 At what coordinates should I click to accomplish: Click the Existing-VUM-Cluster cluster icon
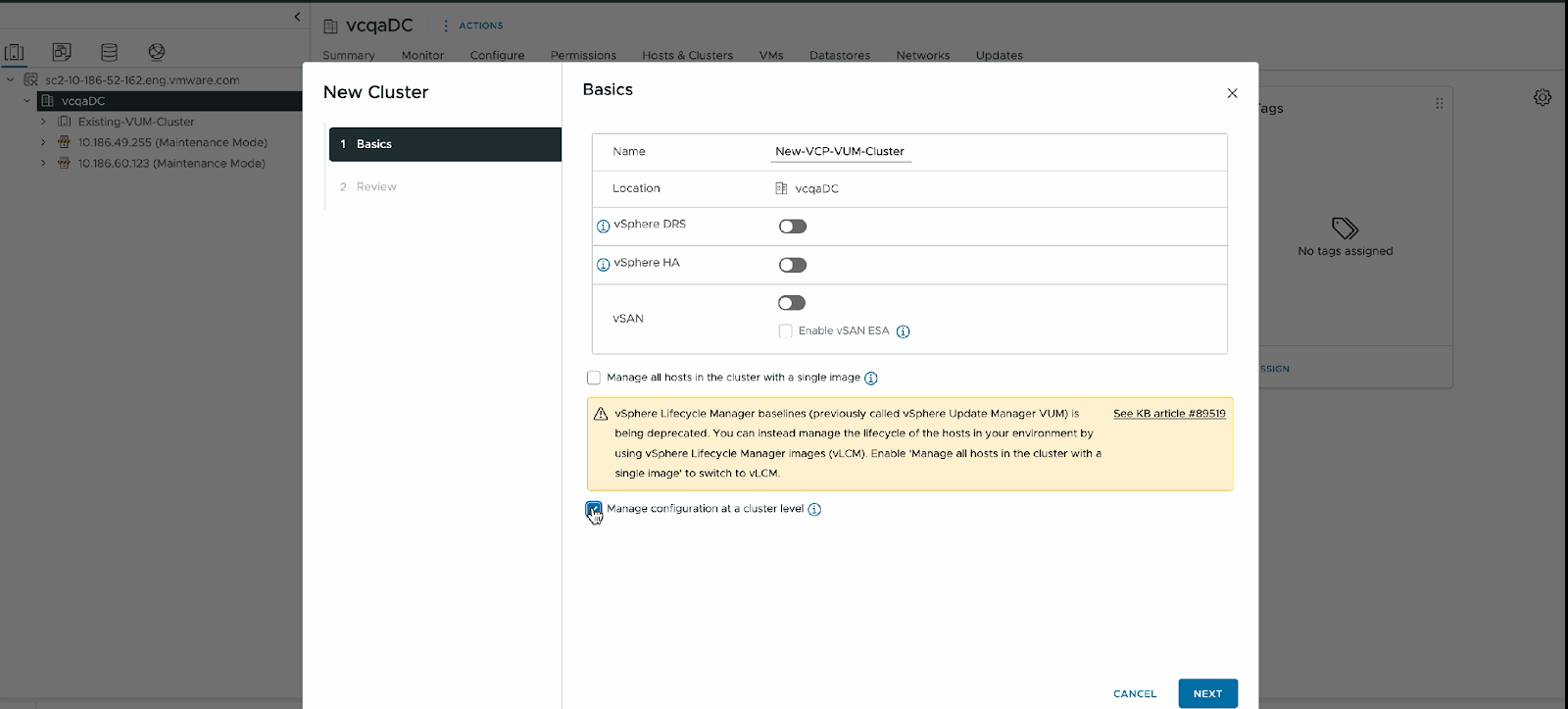[x=65, y=122]
